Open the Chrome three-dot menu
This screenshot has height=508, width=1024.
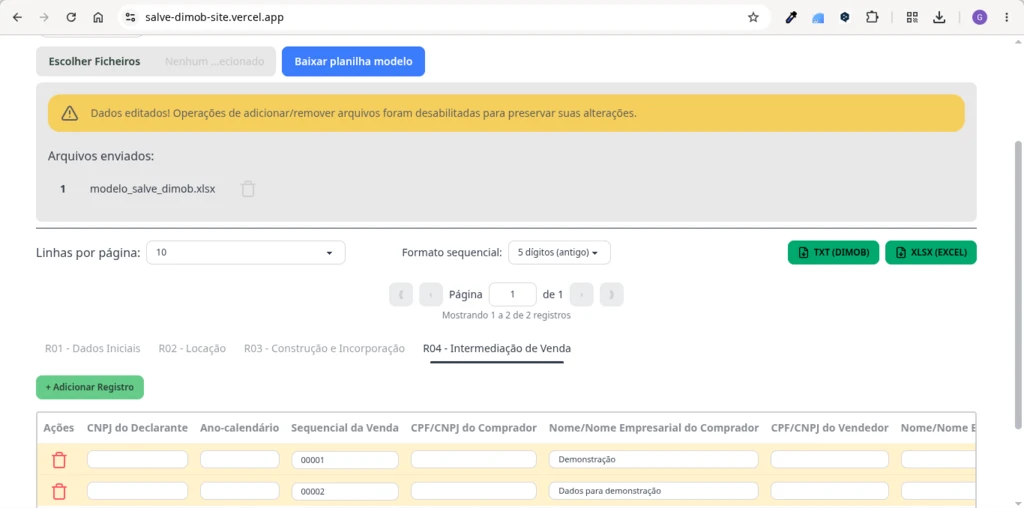[x=1006, y=18]
